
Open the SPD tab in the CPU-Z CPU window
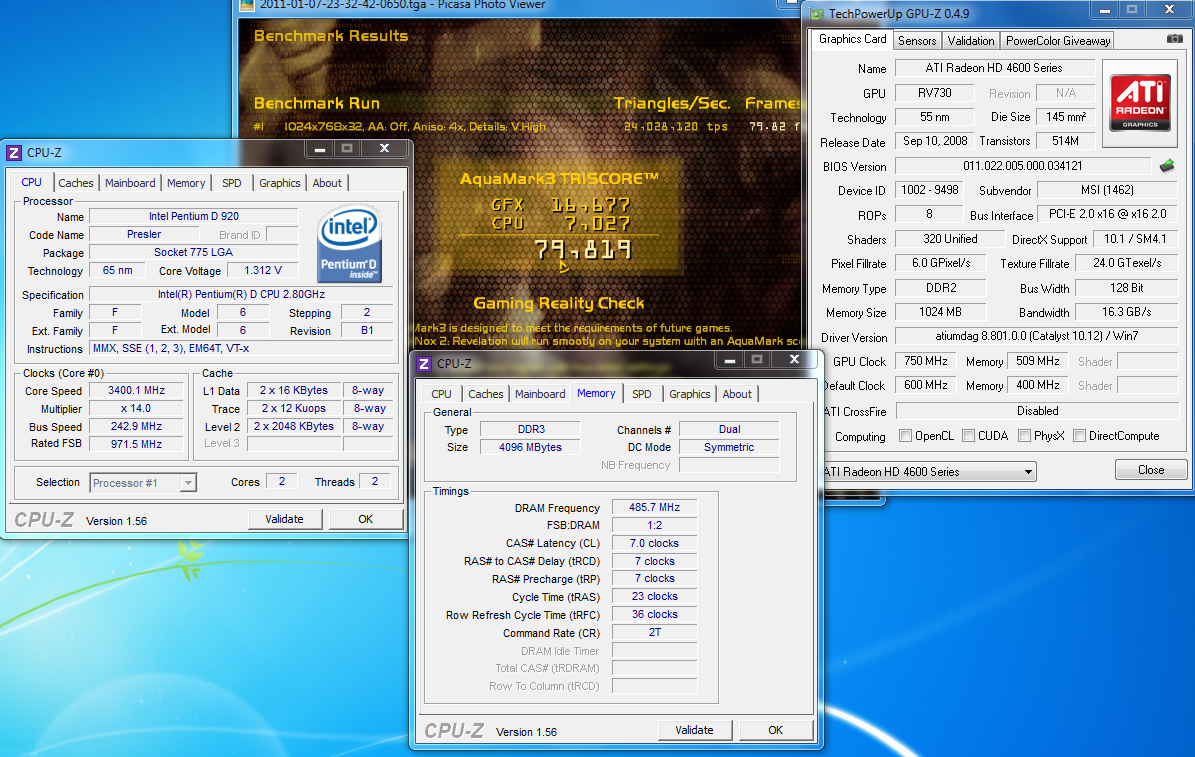pos(232,183)
